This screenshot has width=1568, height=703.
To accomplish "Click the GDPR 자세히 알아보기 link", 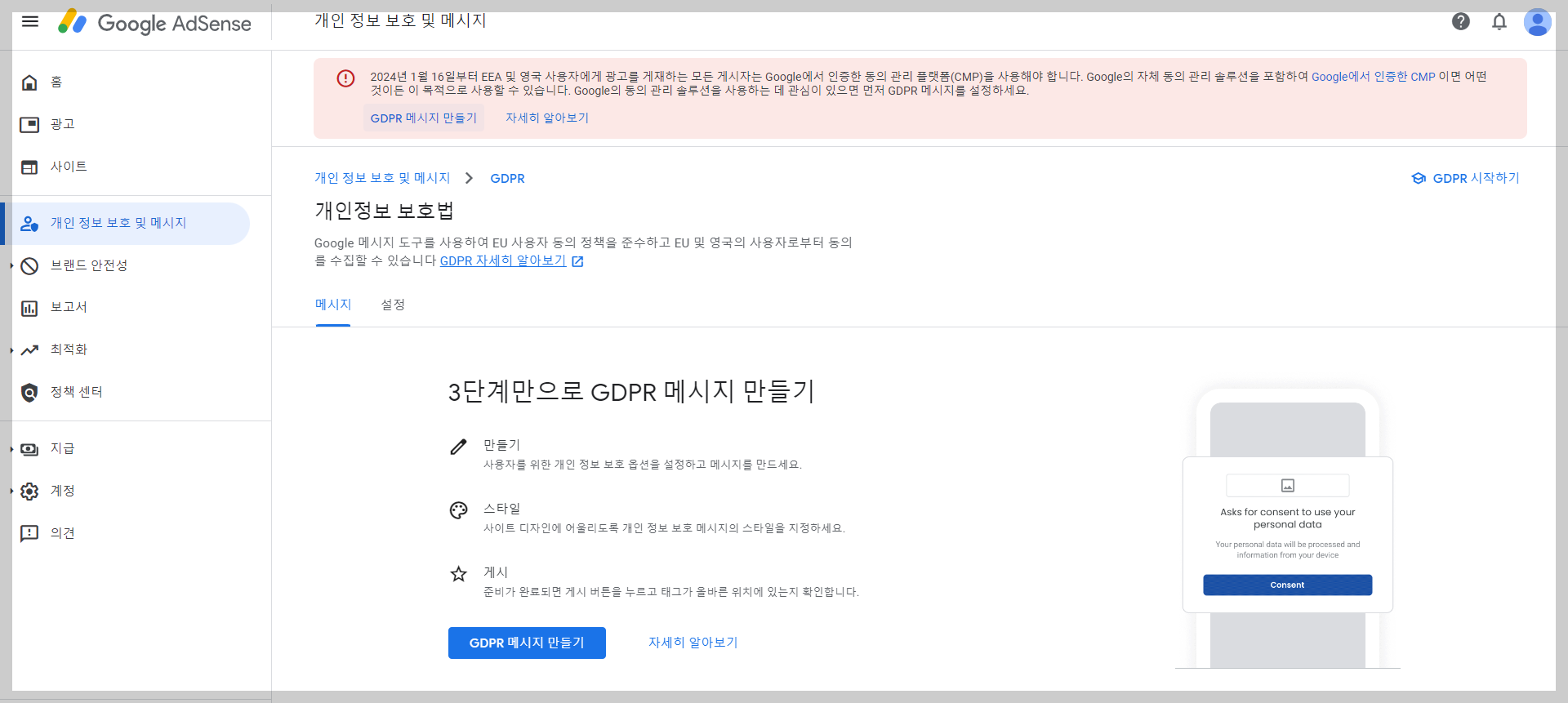I will pos(503,260).
